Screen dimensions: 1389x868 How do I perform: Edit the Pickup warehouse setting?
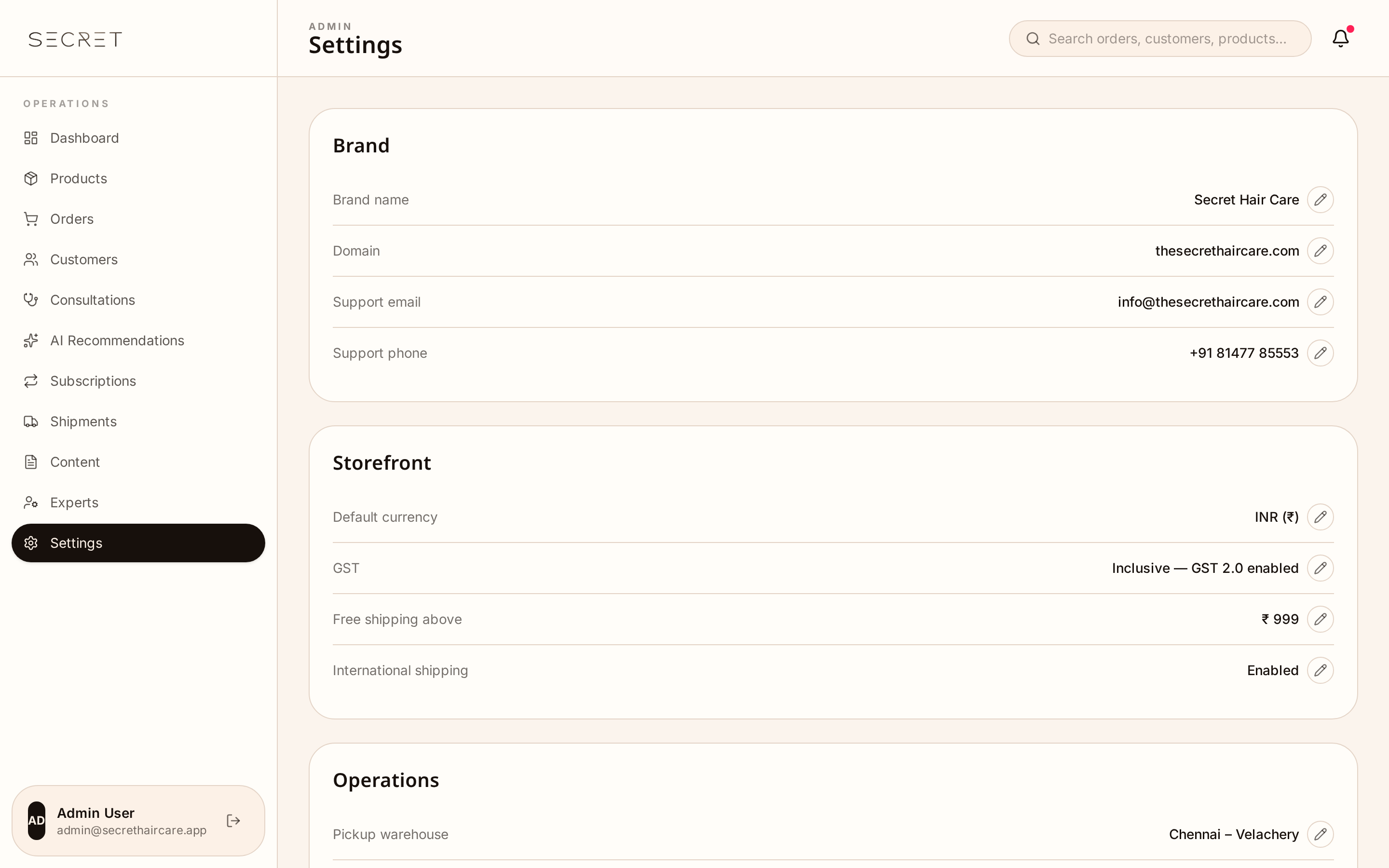(x=1320, y=834)
